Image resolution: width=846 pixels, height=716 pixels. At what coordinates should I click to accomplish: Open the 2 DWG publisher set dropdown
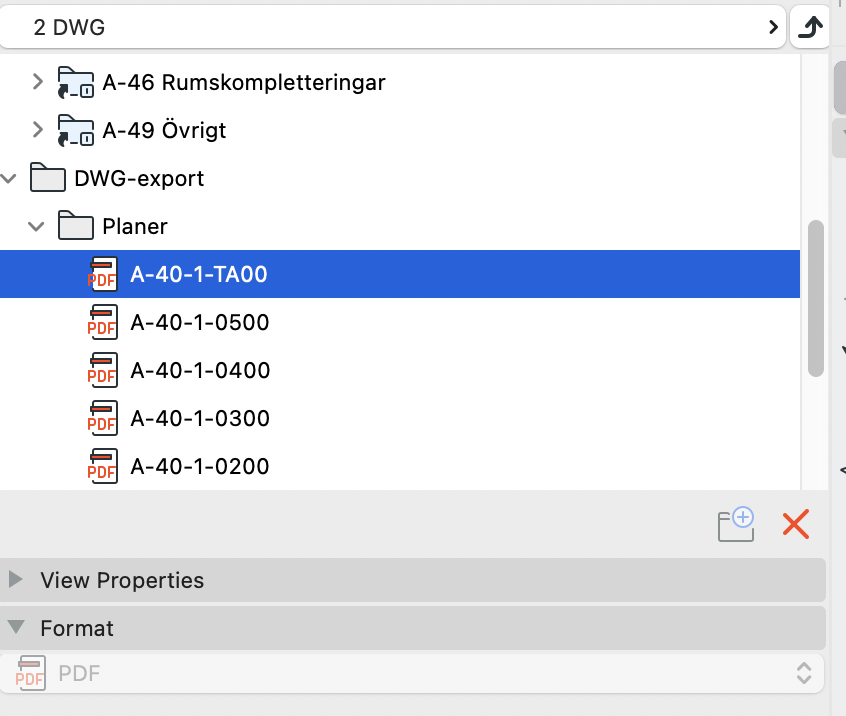[x=400, y=28]
